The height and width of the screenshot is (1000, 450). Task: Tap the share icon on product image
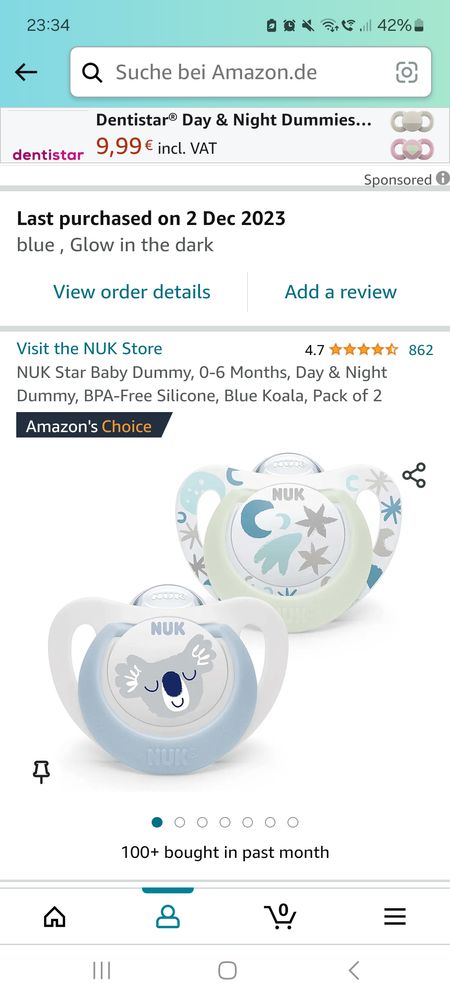[414, 476]
